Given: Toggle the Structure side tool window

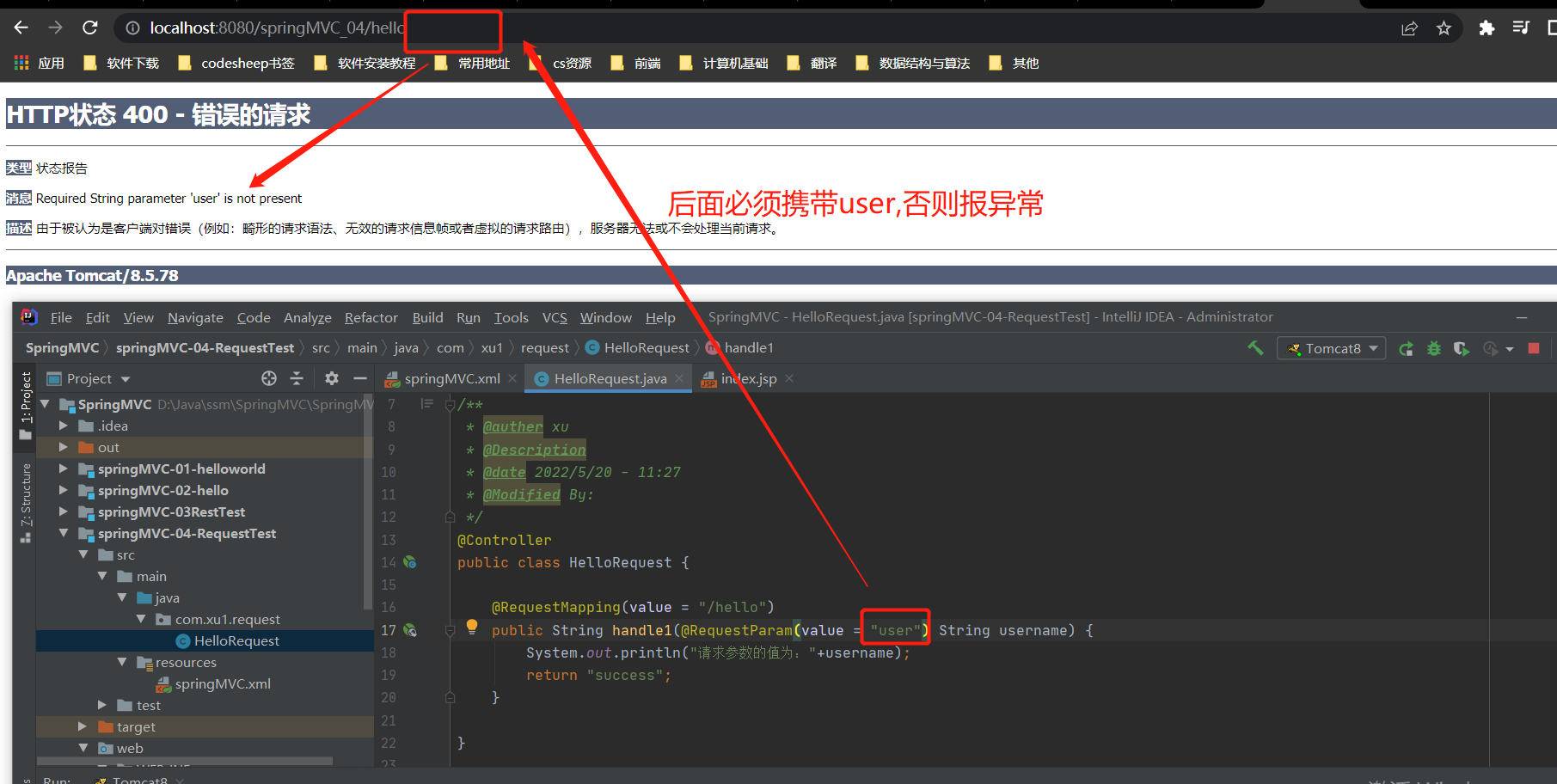Looking at the screenshot, I should coord(26,503).
